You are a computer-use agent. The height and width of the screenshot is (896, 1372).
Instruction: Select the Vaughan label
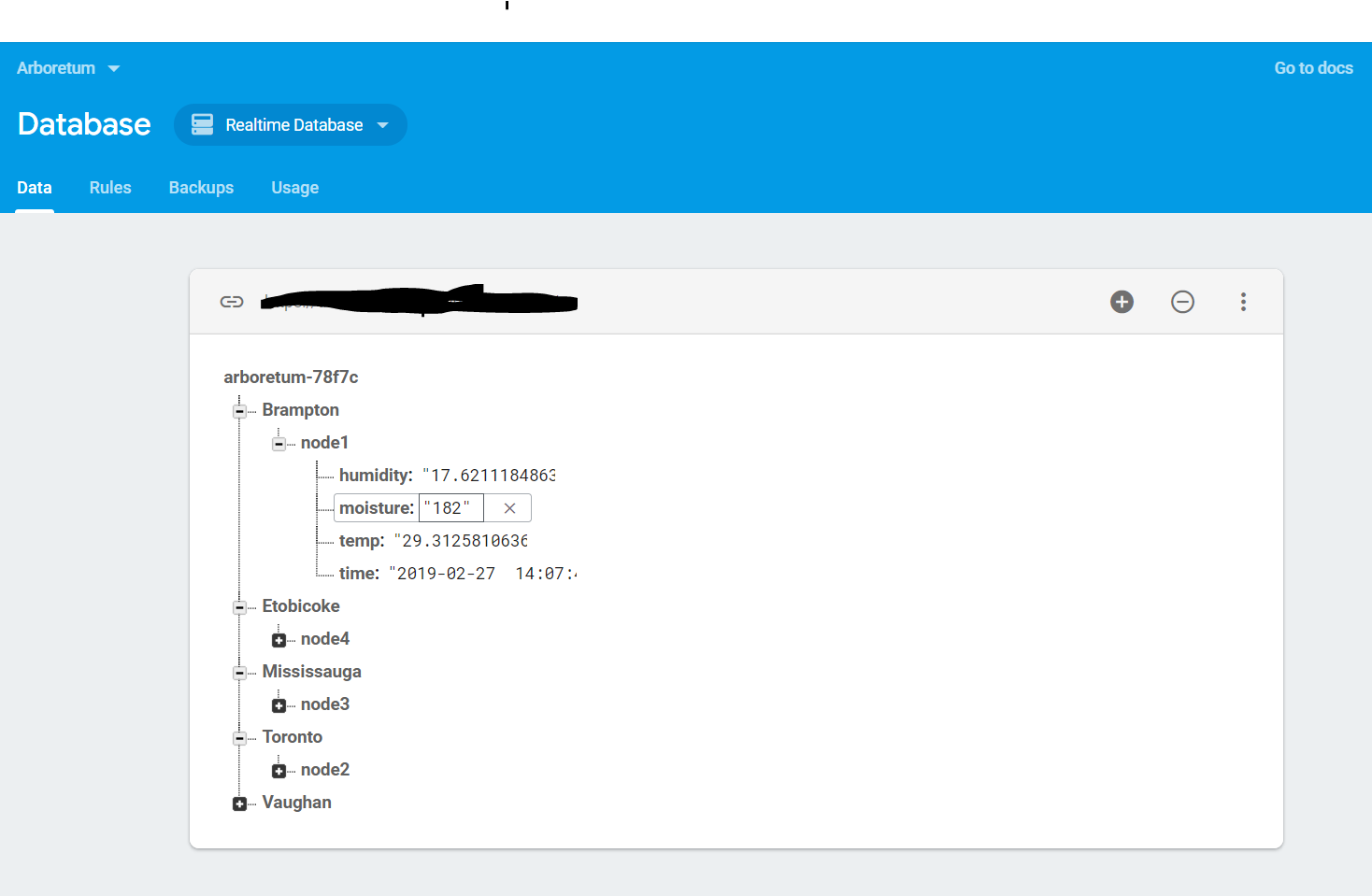pos(296,803)
